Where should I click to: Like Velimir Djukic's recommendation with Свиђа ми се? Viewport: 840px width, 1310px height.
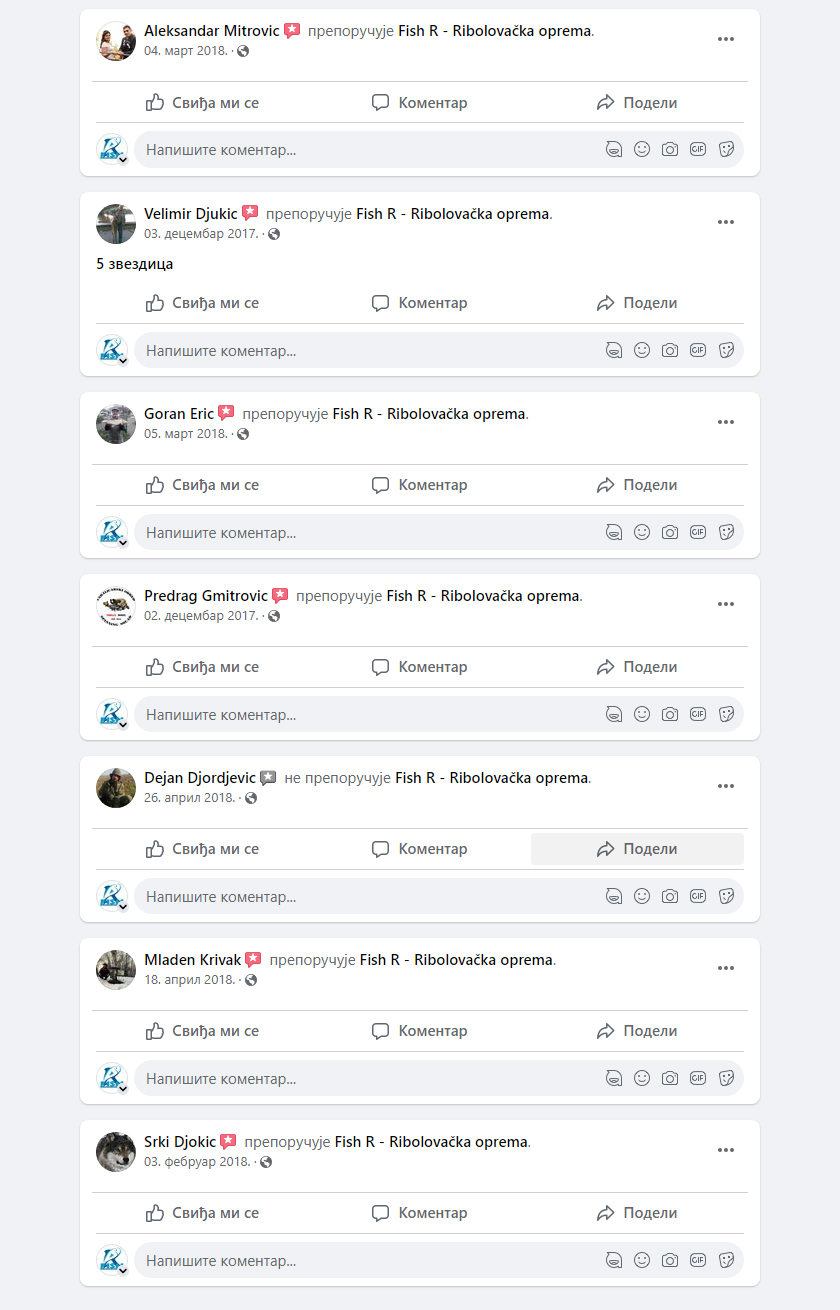202,303
